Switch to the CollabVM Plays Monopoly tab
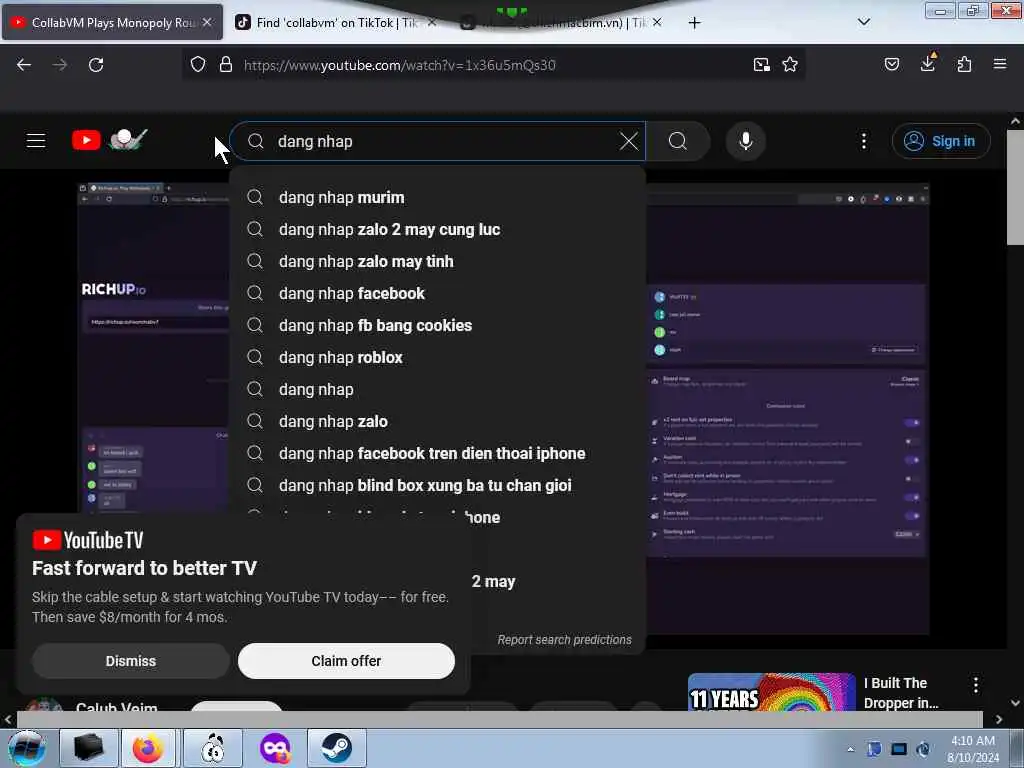The width and height of the screenshot is (1024, 768). coord(112,22)
